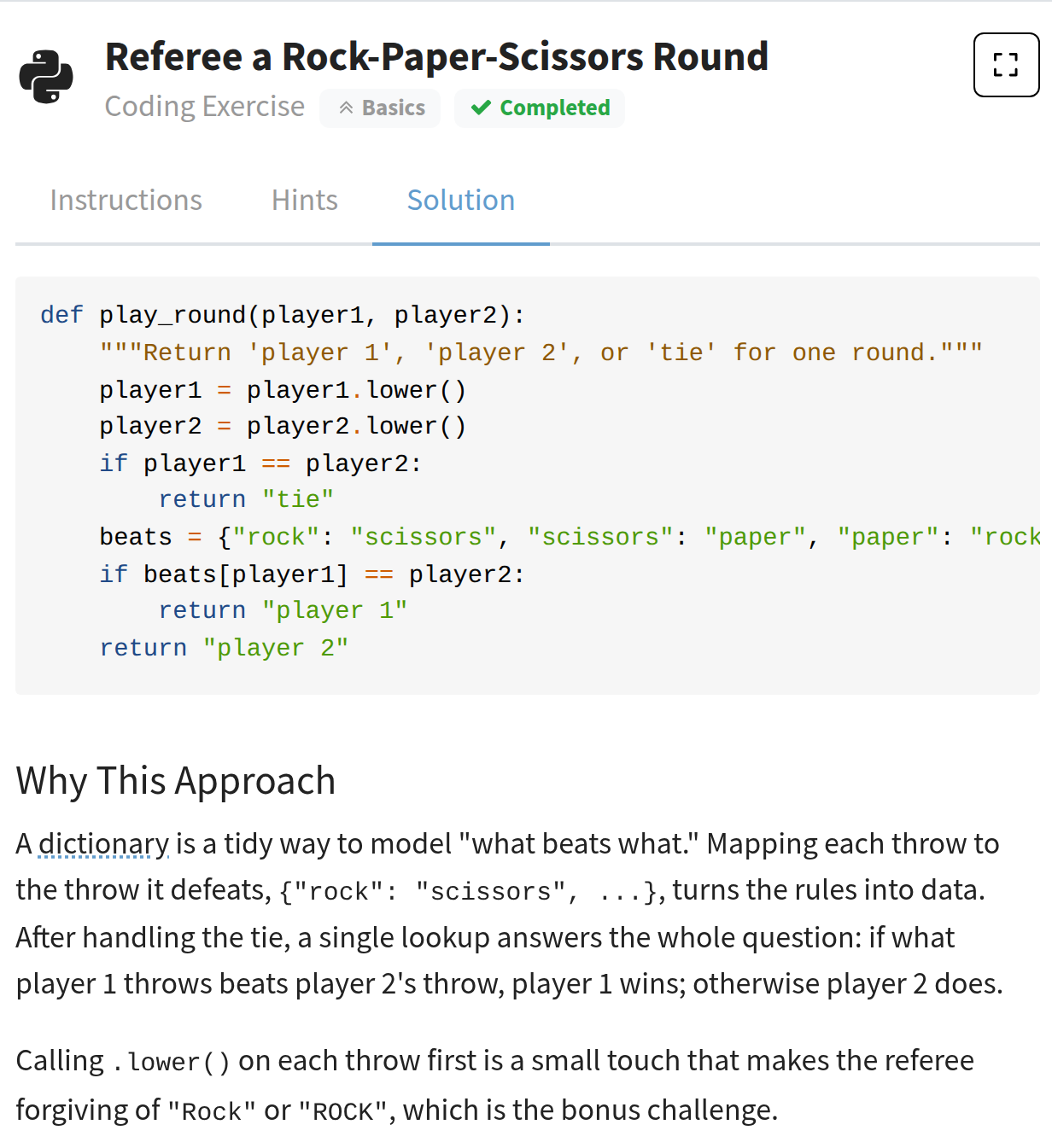
Task: Click the Basics difficulty badge
Action: tap(381, 108)
